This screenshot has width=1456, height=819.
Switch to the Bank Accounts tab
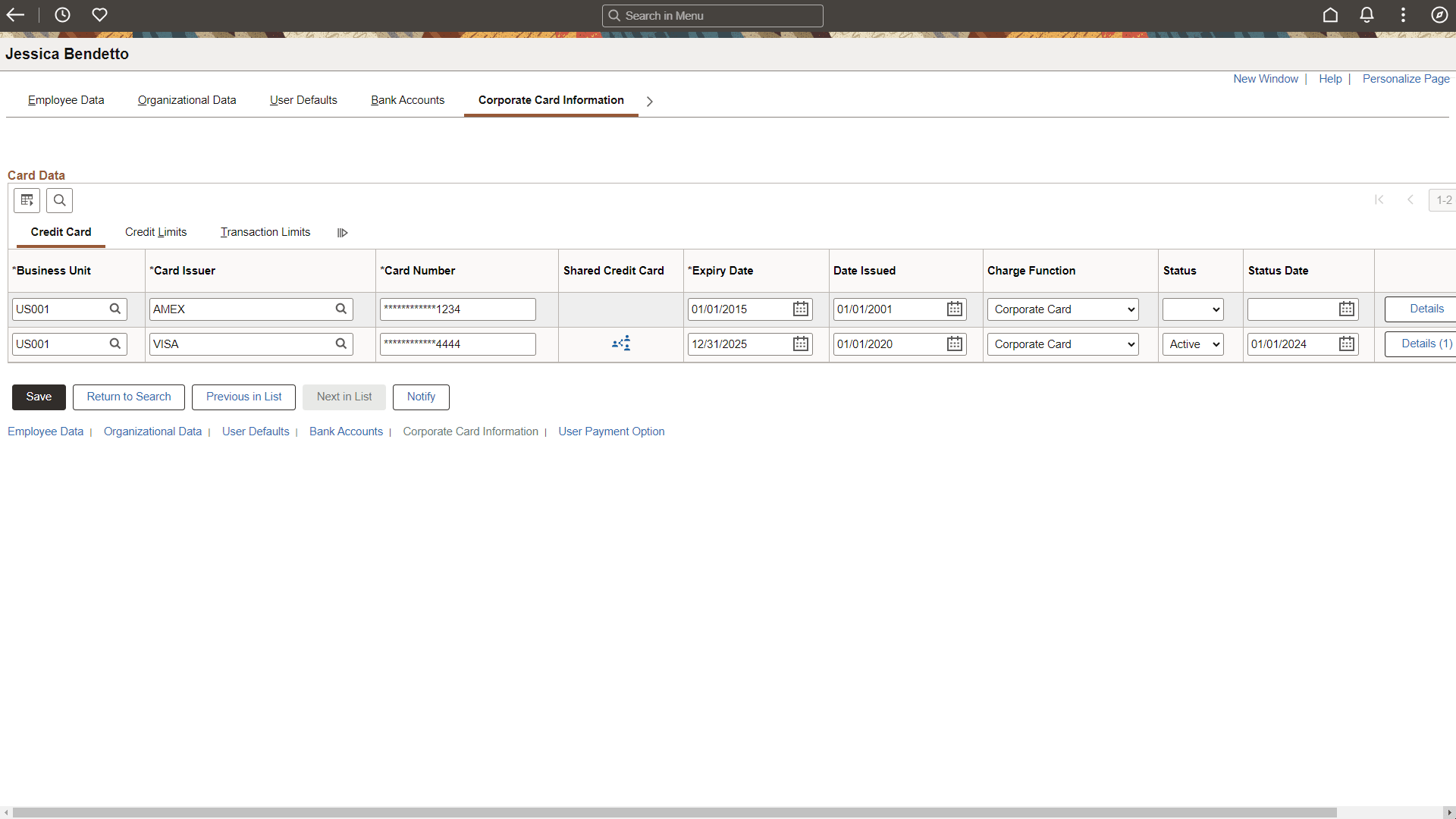click(x=407, y=100)
